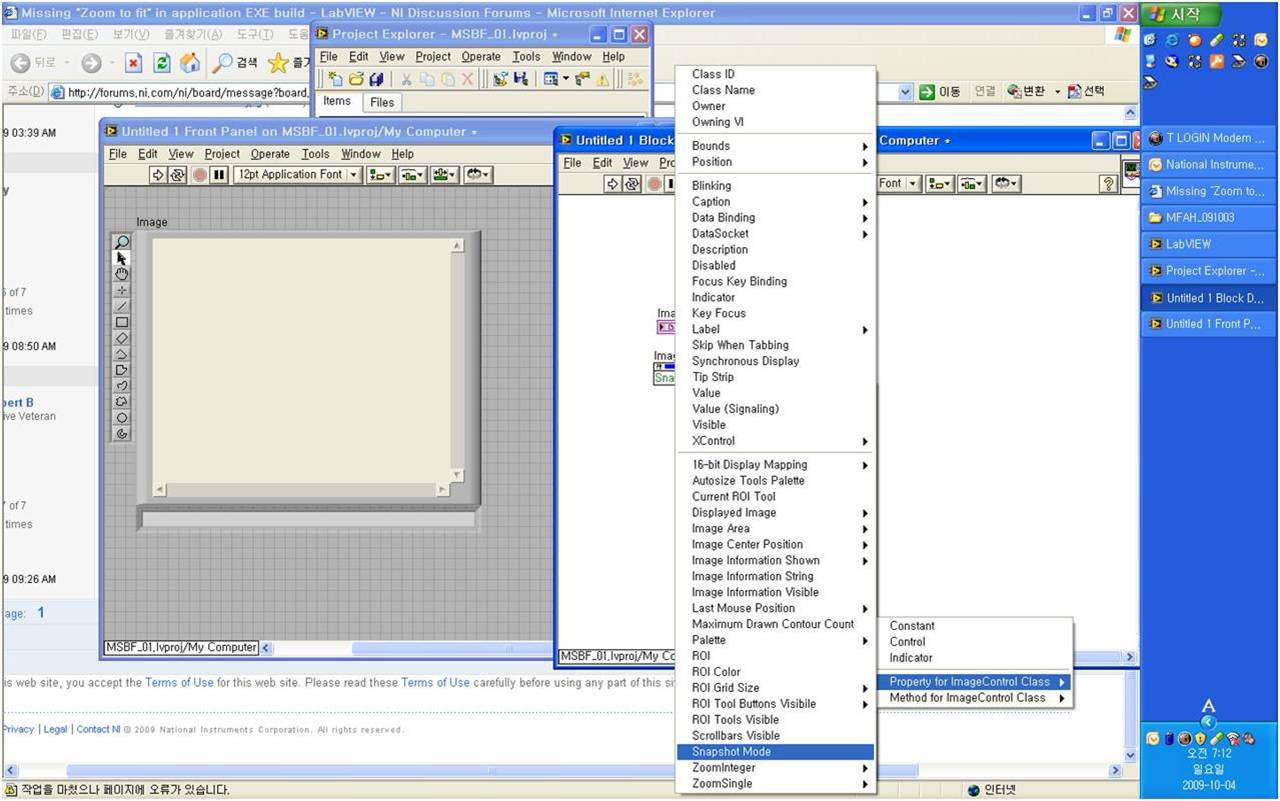Select the Line tool in Image palette

(x=122, y=306)
